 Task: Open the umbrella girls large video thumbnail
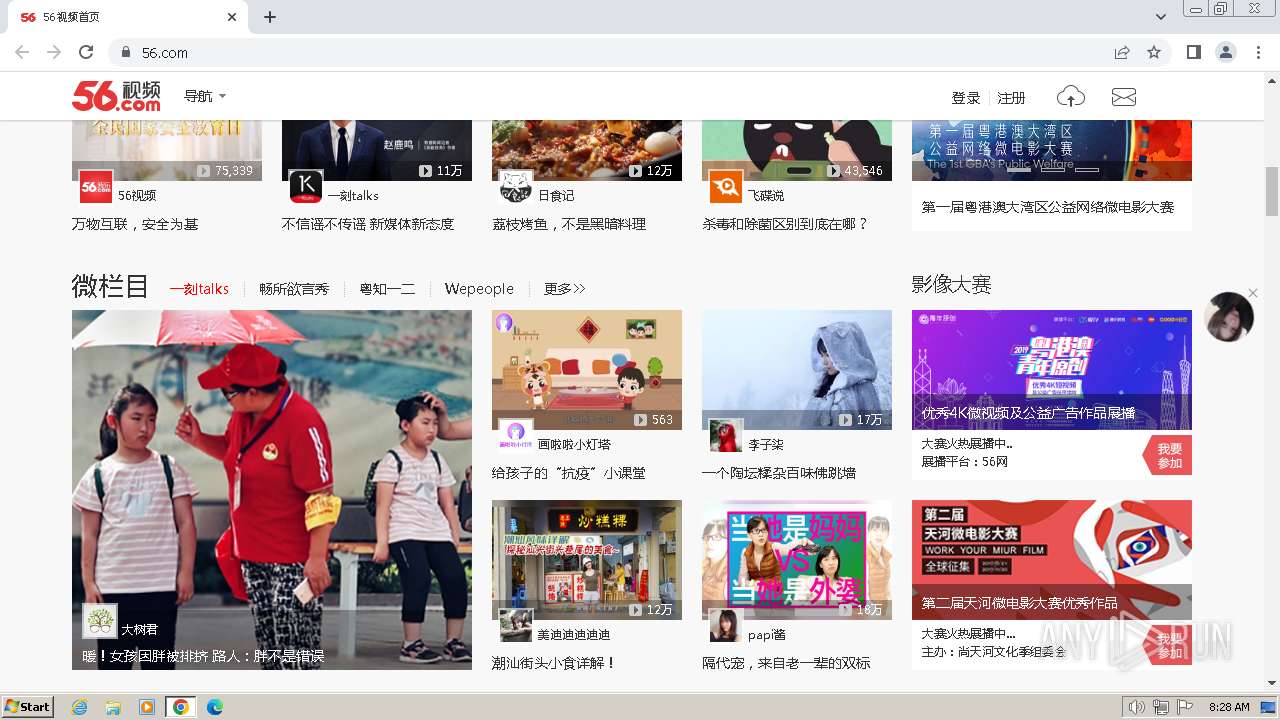tap(272, 490)
